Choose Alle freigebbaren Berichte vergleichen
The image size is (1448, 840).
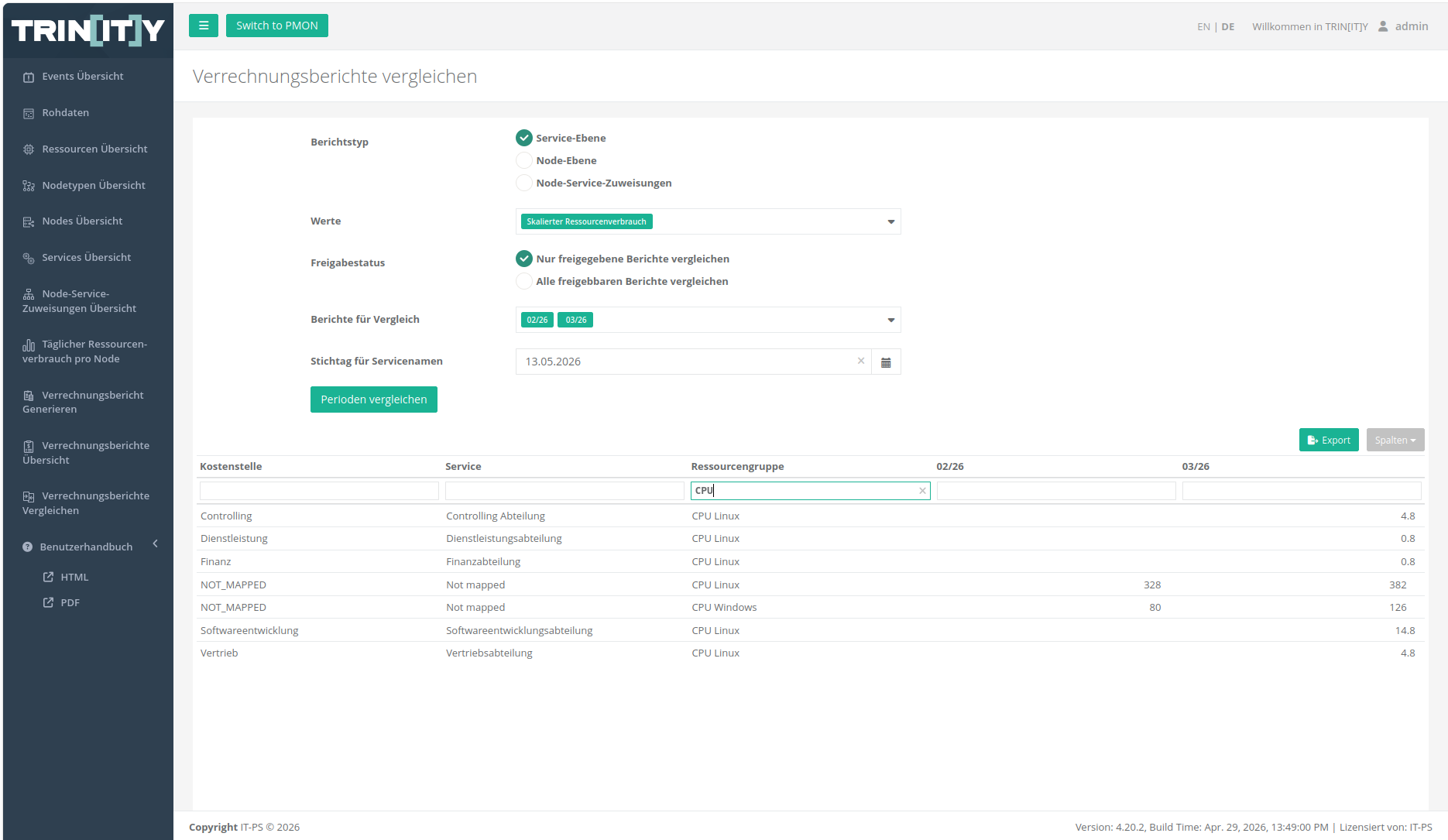pos(524,281)
